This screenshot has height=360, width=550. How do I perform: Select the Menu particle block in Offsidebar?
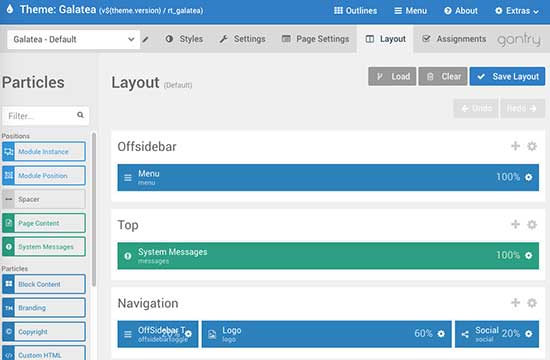[x=328, y=178]
